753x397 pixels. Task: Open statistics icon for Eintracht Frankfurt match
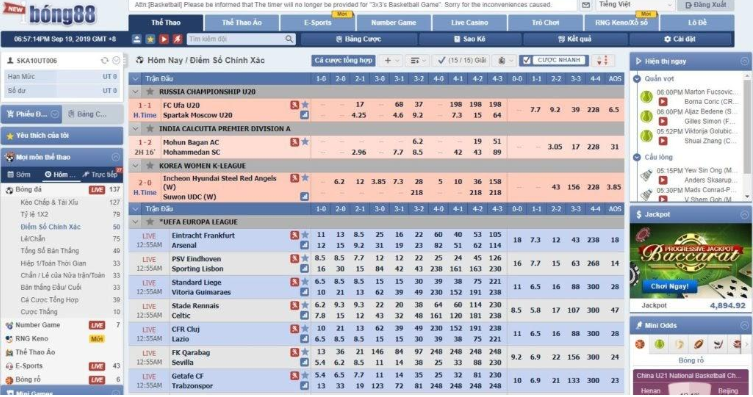(294, 235)
